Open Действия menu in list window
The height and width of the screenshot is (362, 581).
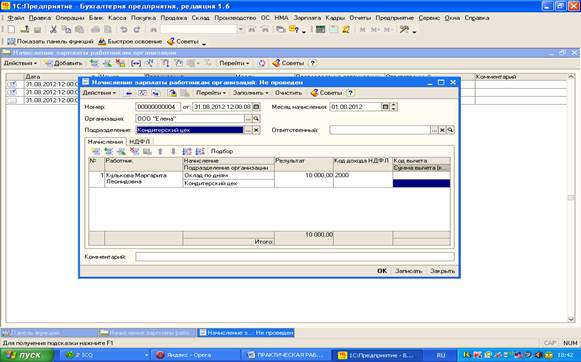point(20,63)
